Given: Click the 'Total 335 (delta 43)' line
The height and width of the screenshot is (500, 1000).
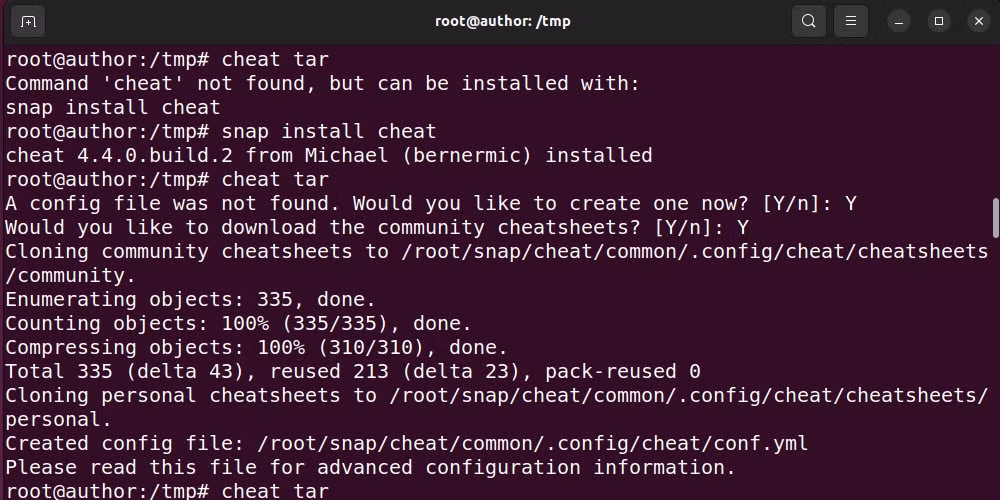Looking at the screenshot, I should coord(353,372).
